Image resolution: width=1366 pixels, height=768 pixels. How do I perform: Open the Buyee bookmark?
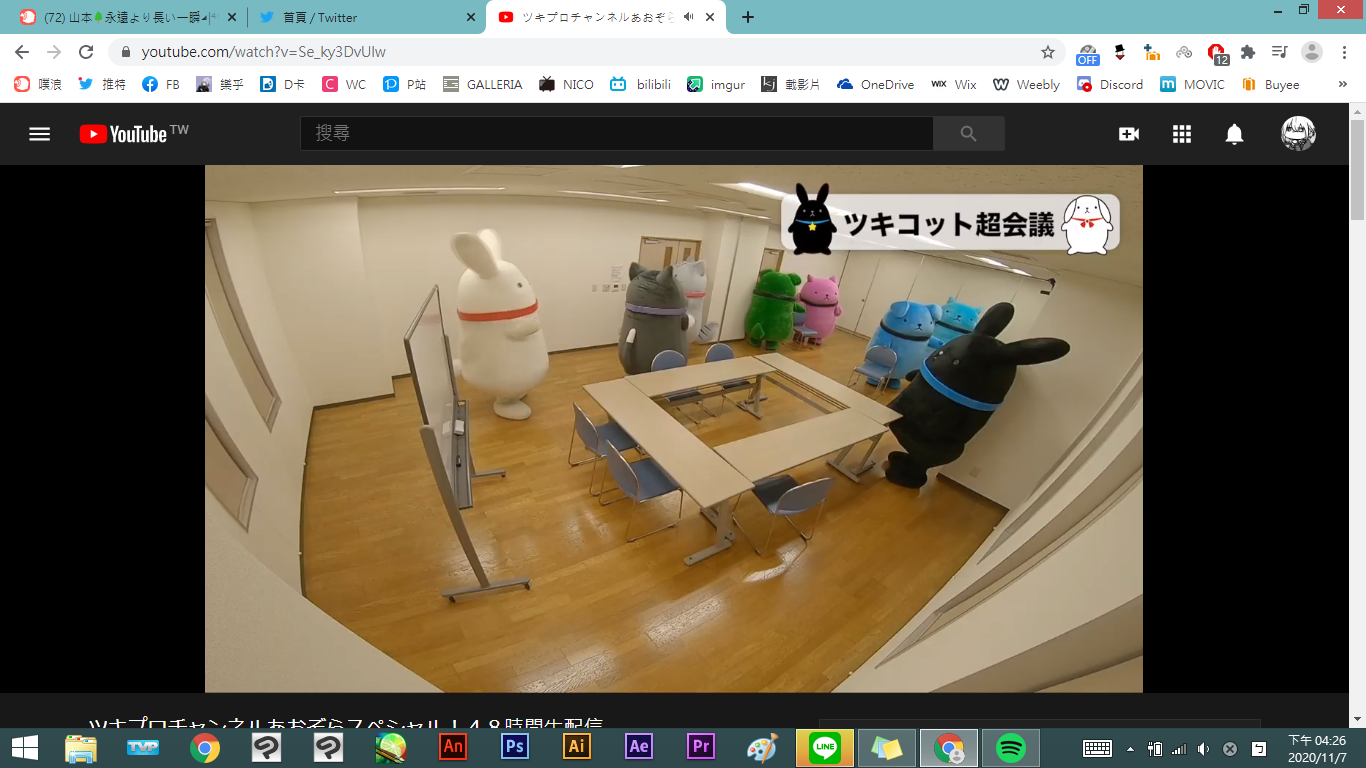click(x=1270, y=85)
